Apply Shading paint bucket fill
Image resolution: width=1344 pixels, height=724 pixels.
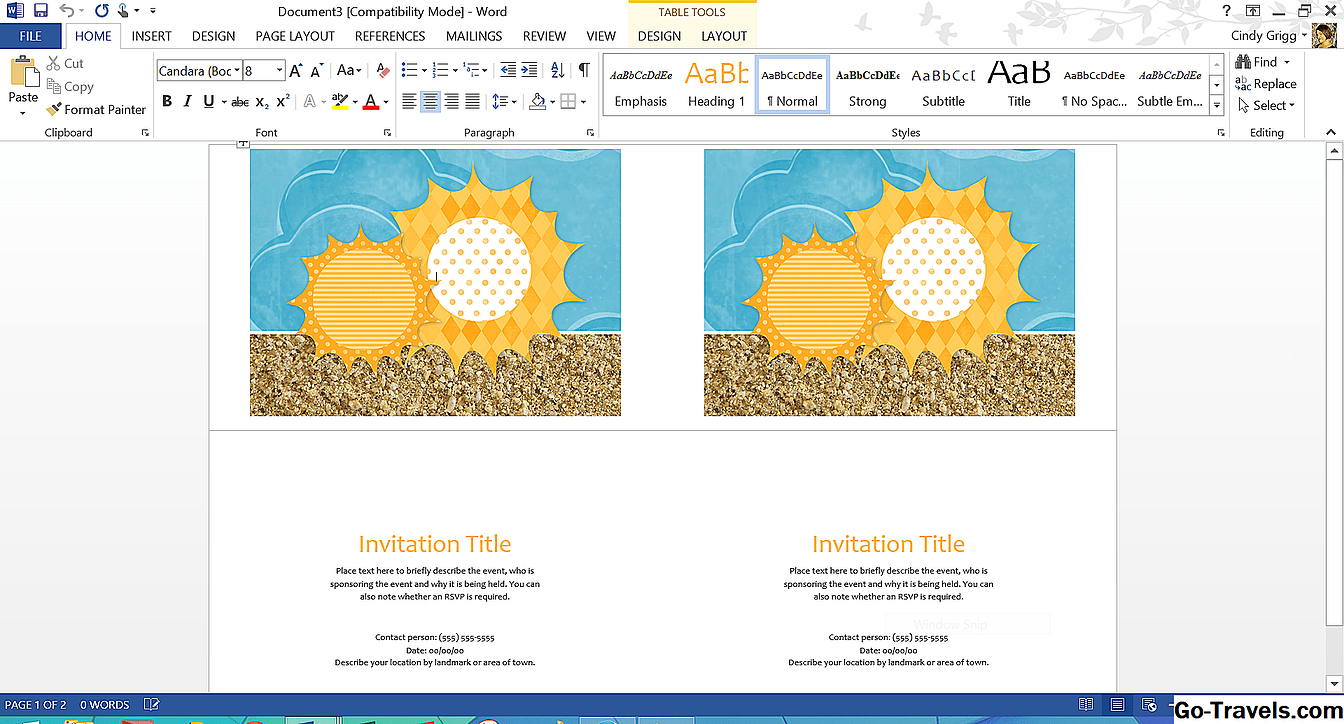pos(538,101)
